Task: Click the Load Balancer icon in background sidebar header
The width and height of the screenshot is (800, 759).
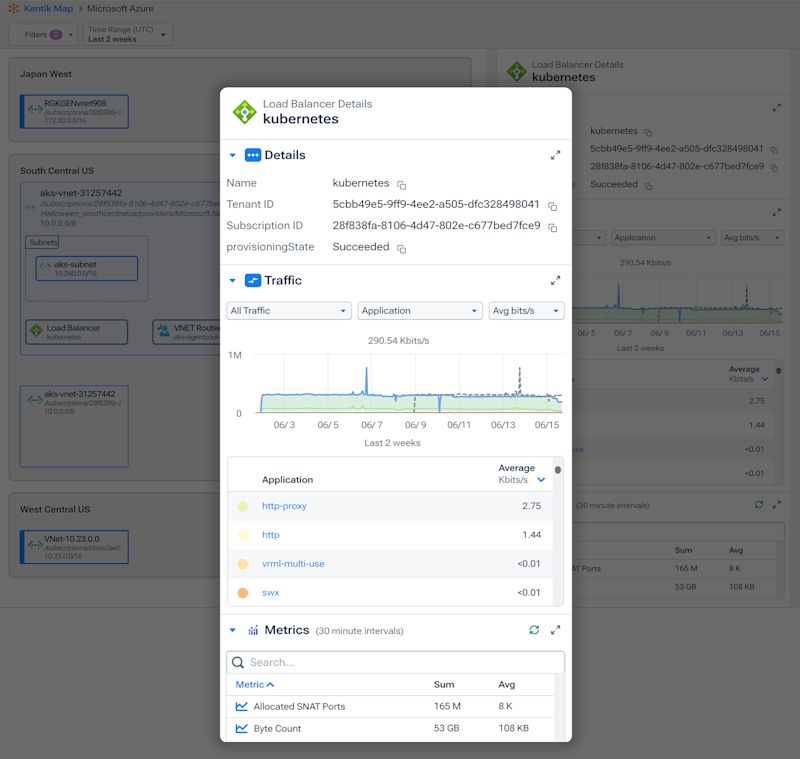Action: [x=517, y=71]
